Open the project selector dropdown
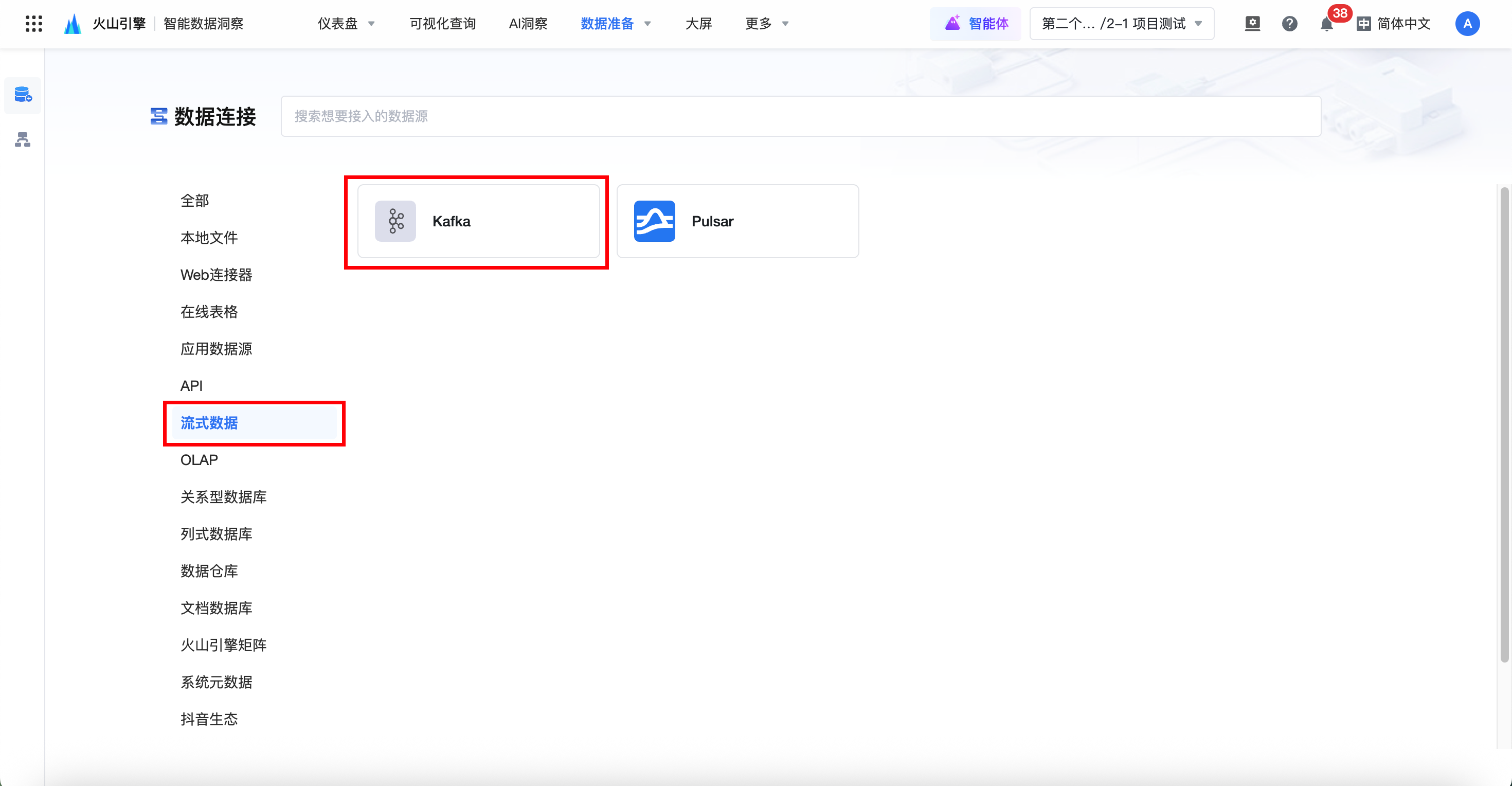1512x786 pixels. (x=1121, y=24)
